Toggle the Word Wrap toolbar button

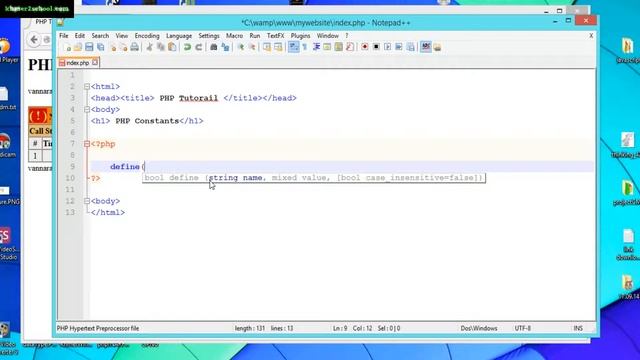(293, 47)
